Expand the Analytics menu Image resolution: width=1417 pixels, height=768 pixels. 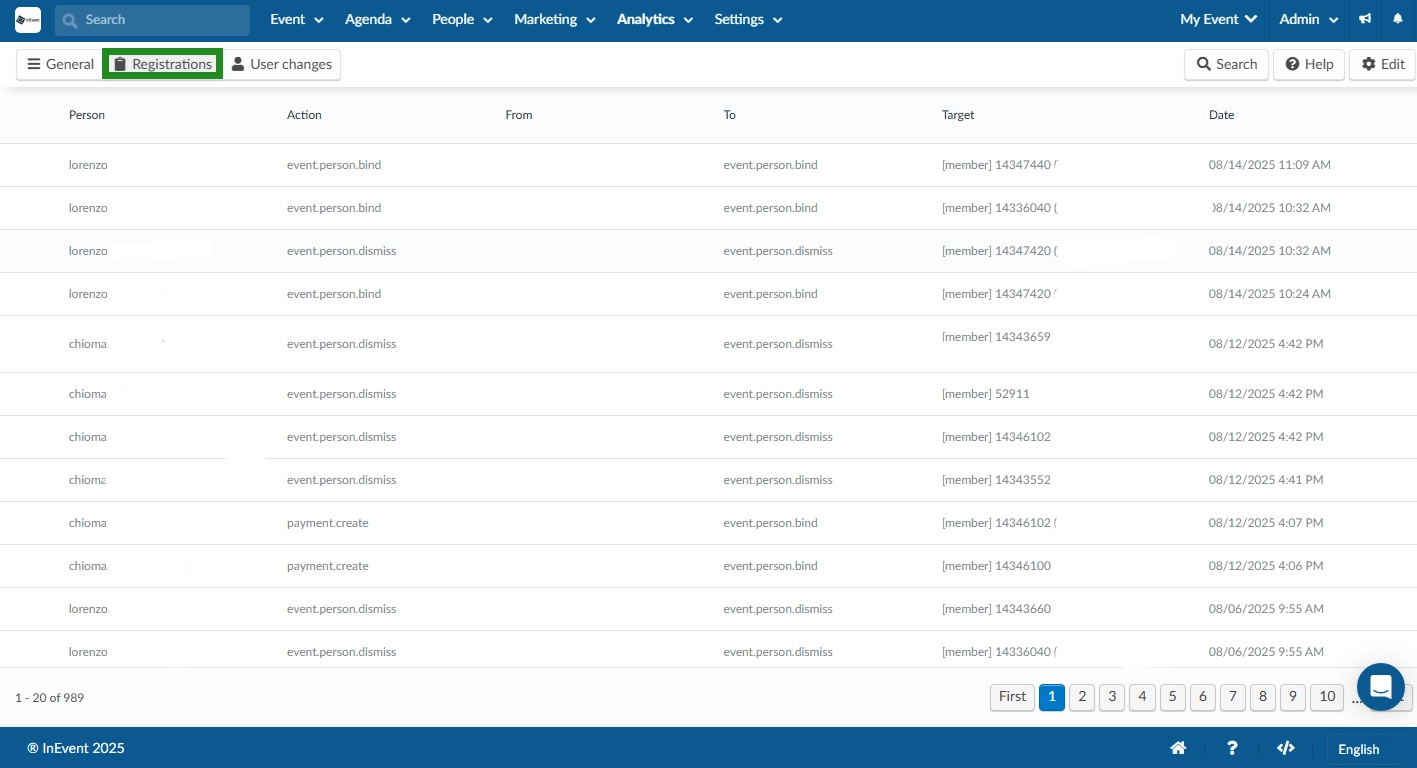point(655,19)
